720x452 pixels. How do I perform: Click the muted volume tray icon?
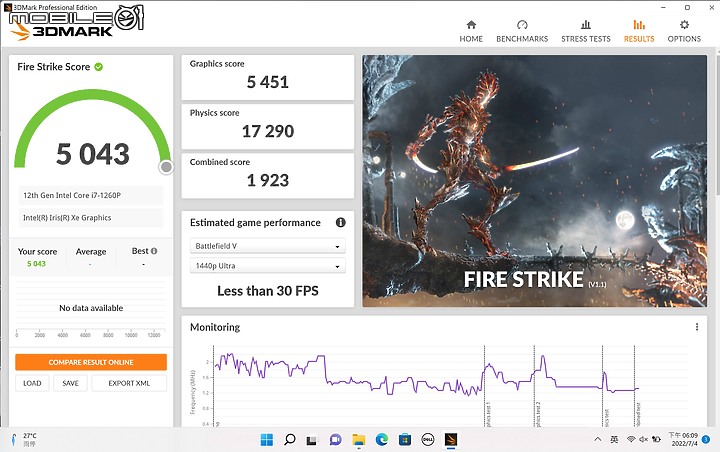pyautogui.click(x=643, y=439)
